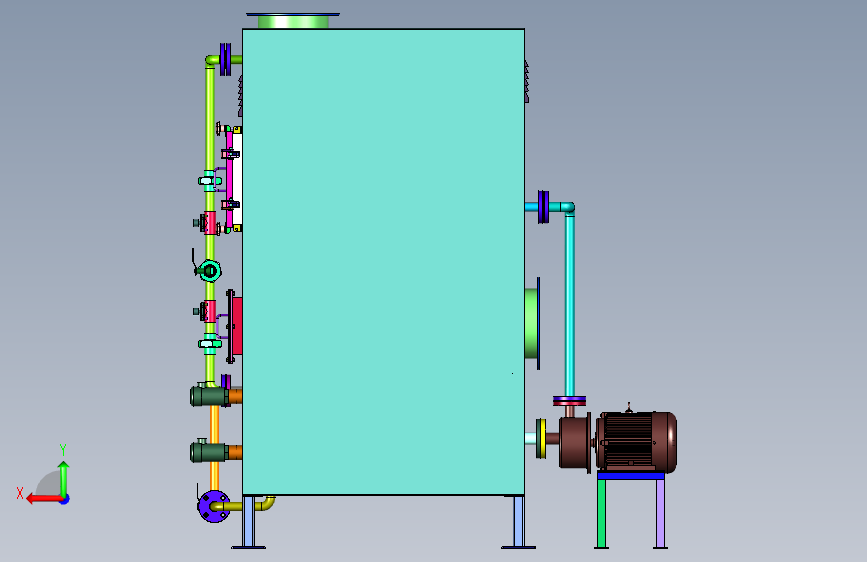Click the orange vertical pipe segment
Image resolution: width=867 pixels, height=562 pixels.
coord(215,422)
